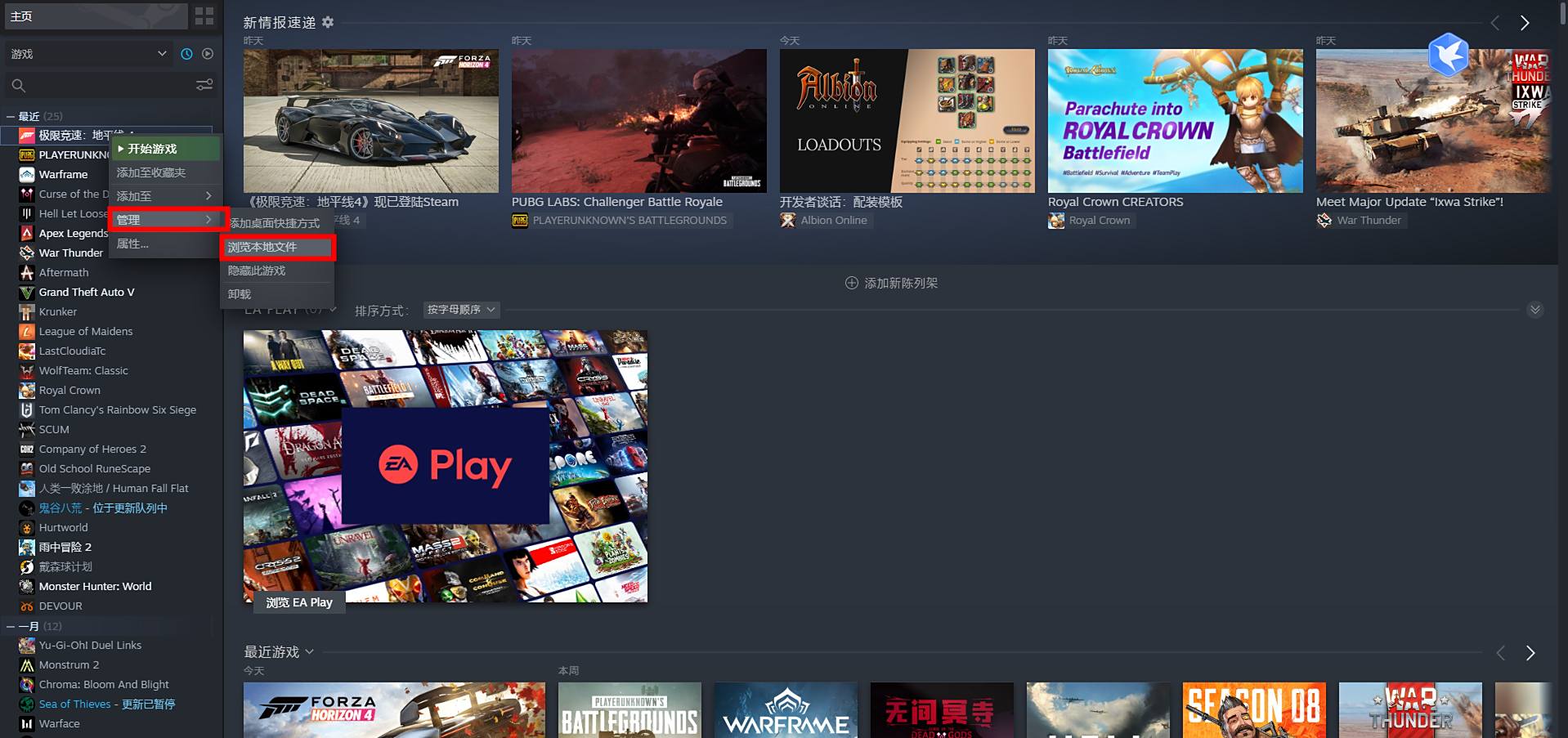Click the Old School RuneScape icon

[27, 468]
